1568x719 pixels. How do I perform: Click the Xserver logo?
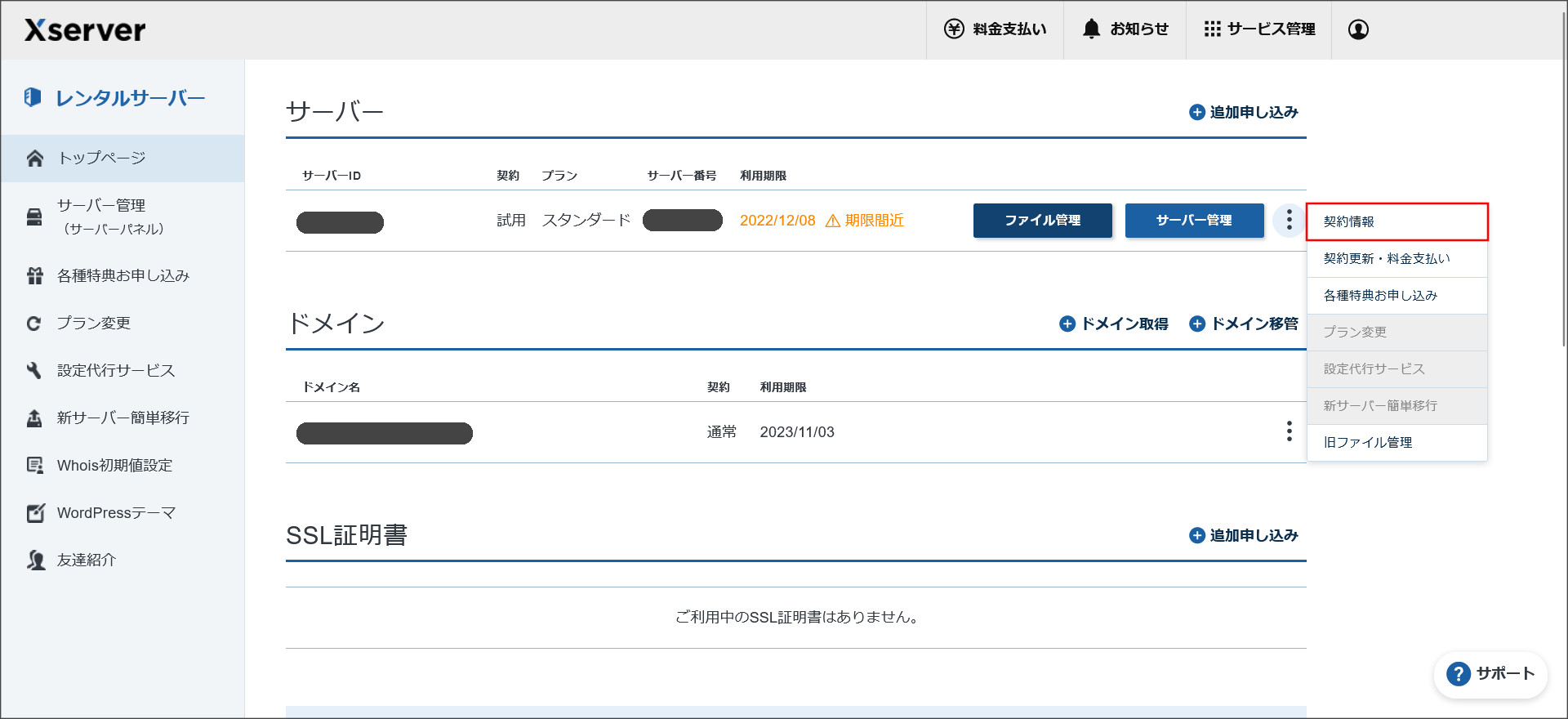(x=85, y=30)
